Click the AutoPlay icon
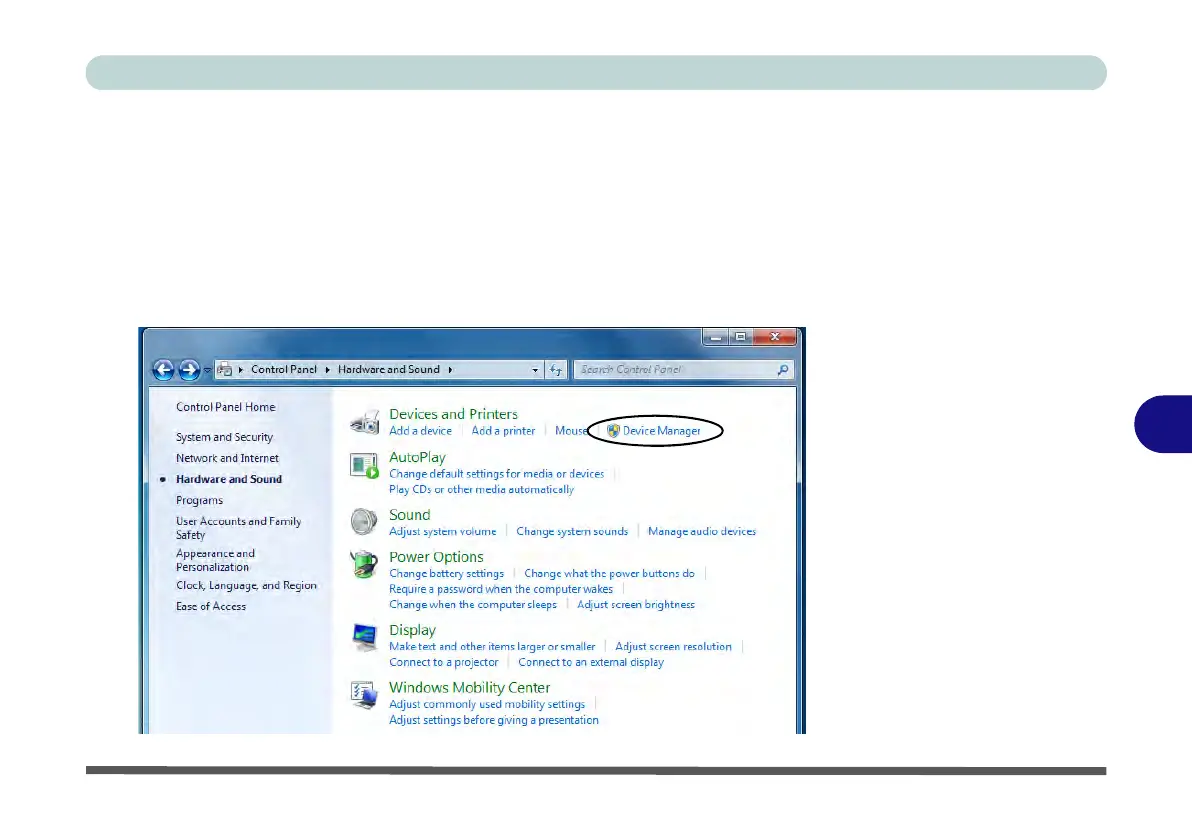 pos(364,465)
